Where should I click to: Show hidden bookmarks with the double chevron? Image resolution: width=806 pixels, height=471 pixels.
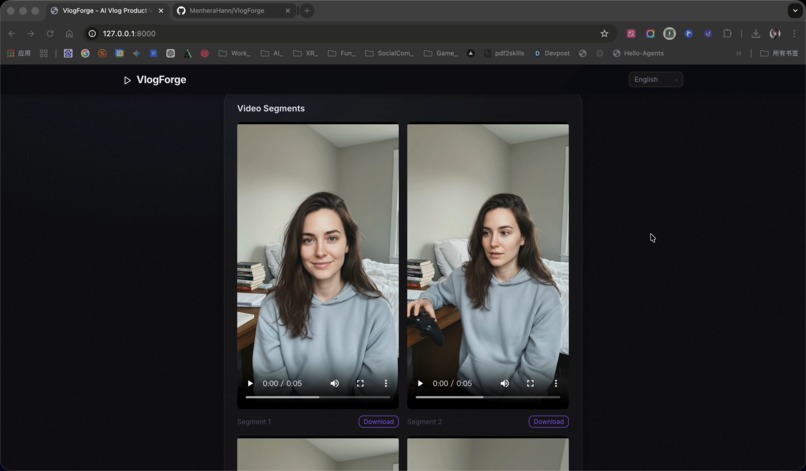point(739,53)
